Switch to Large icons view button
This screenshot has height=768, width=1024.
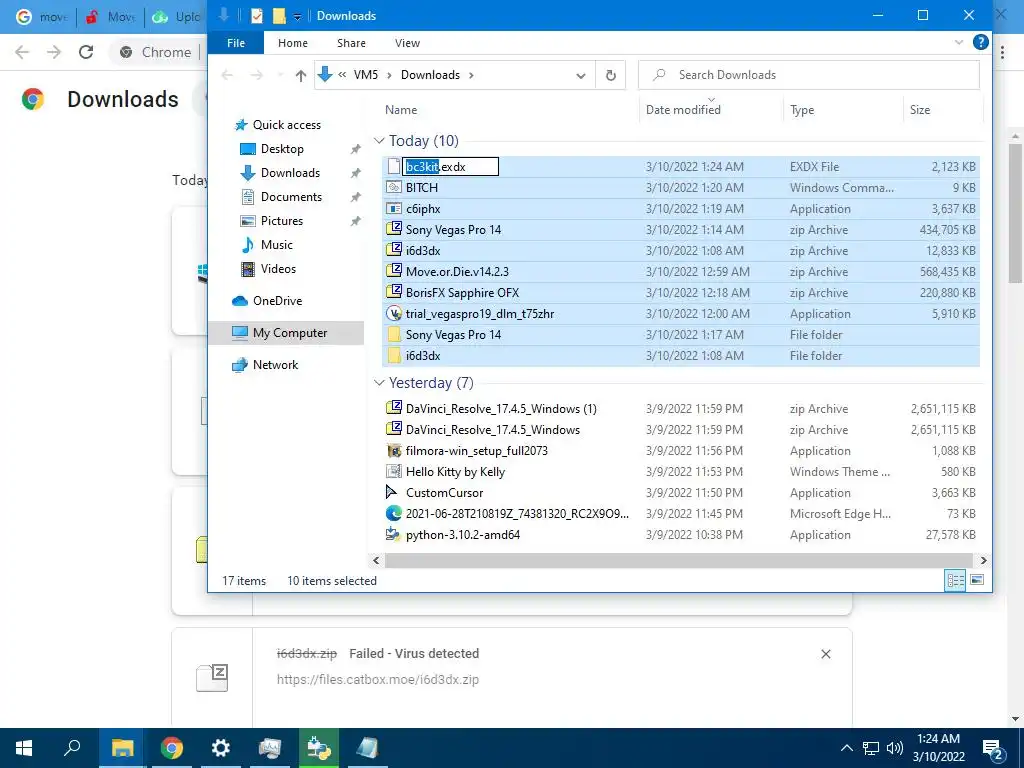click(x=977, y=580)
